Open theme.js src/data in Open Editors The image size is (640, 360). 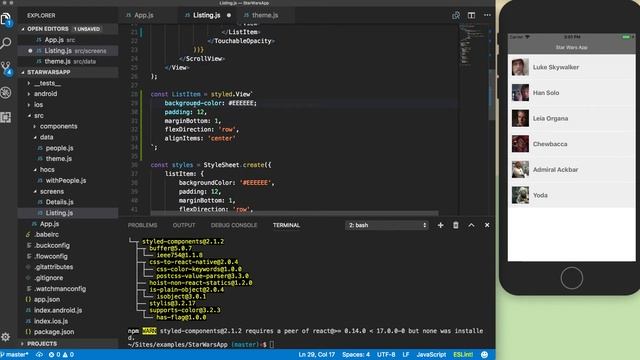click(x=68, y=62)
